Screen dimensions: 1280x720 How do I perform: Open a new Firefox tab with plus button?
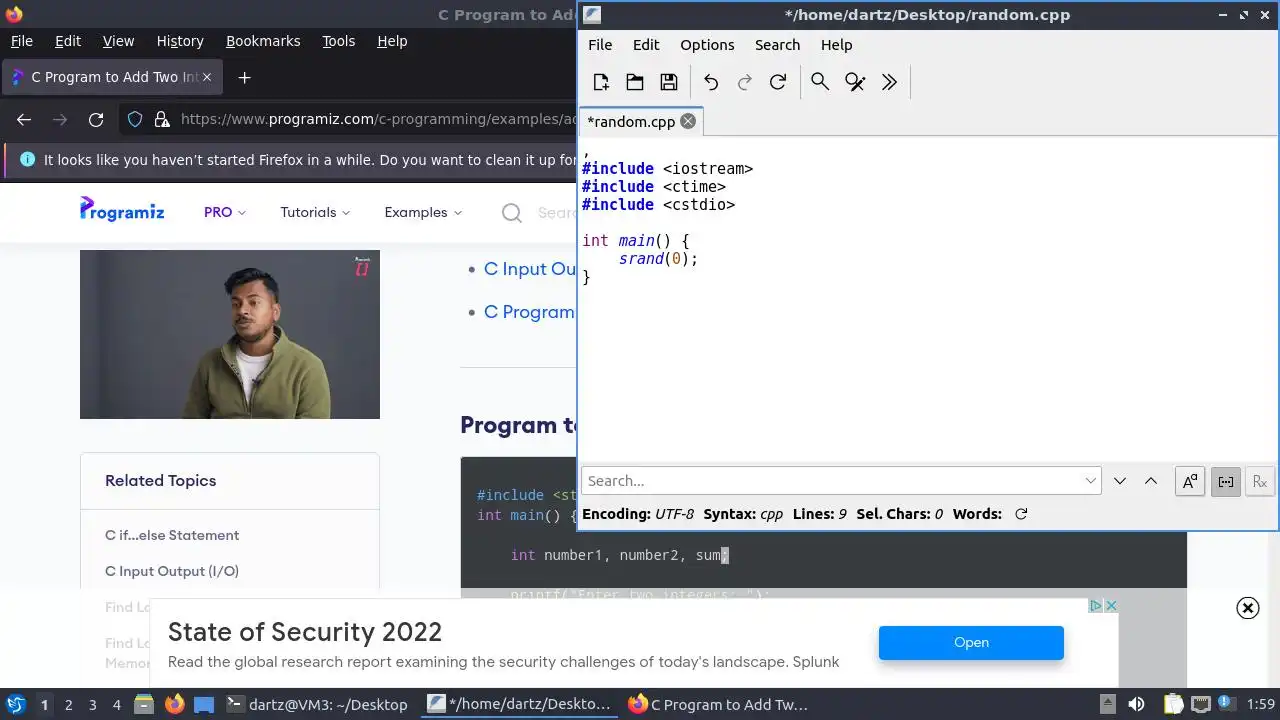[244, 77]
